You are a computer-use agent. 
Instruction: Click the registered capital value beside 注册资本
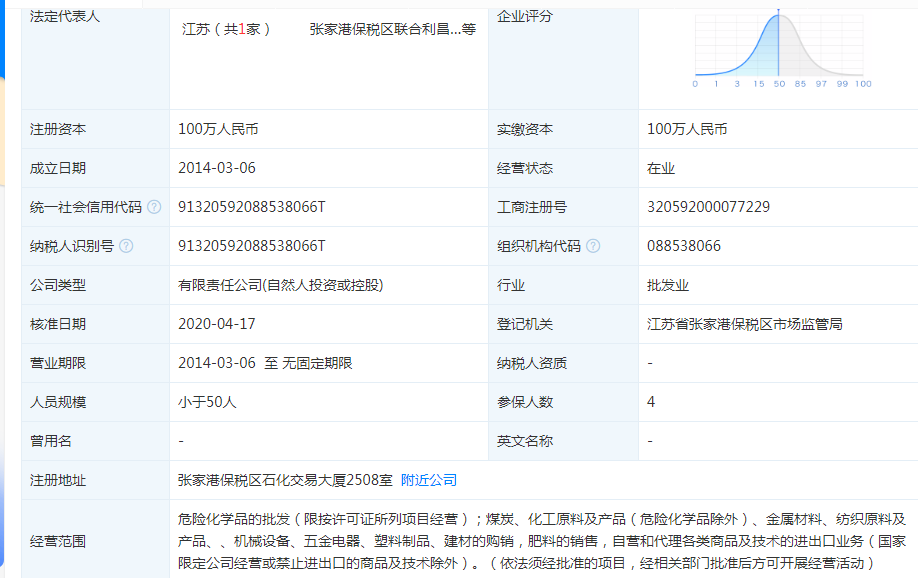click(218, 129)
